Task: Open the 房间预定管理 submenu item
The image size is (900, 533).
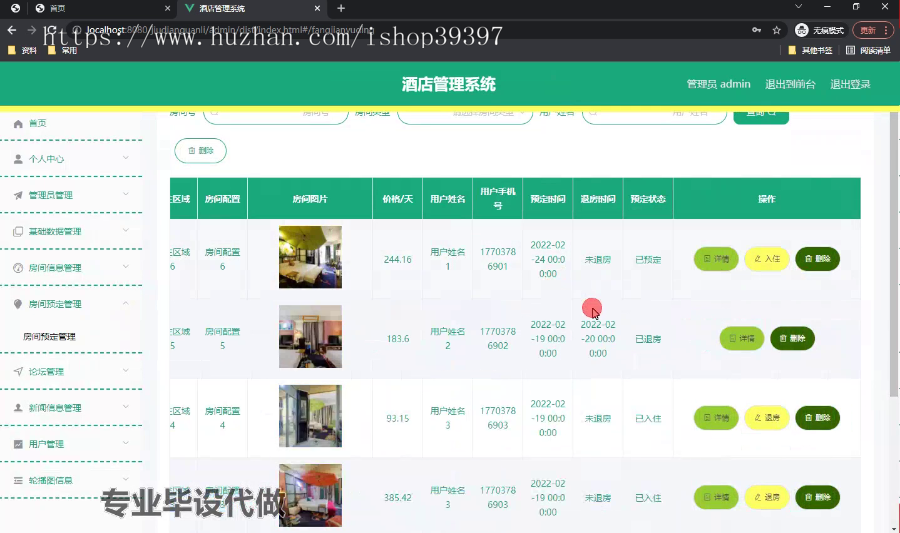Action: [x=49, y=337]
